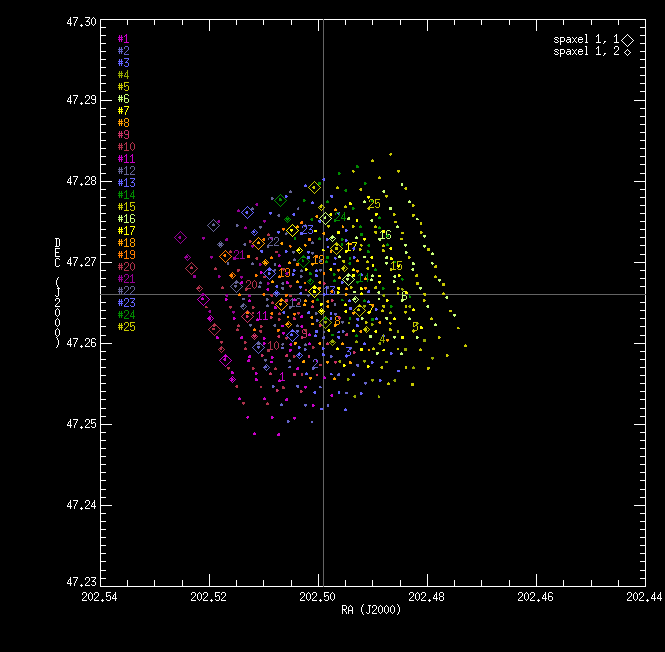Viewport: 665px width, 652px height.
Task: Click the #14 green legend label
Action: point(126,195)
